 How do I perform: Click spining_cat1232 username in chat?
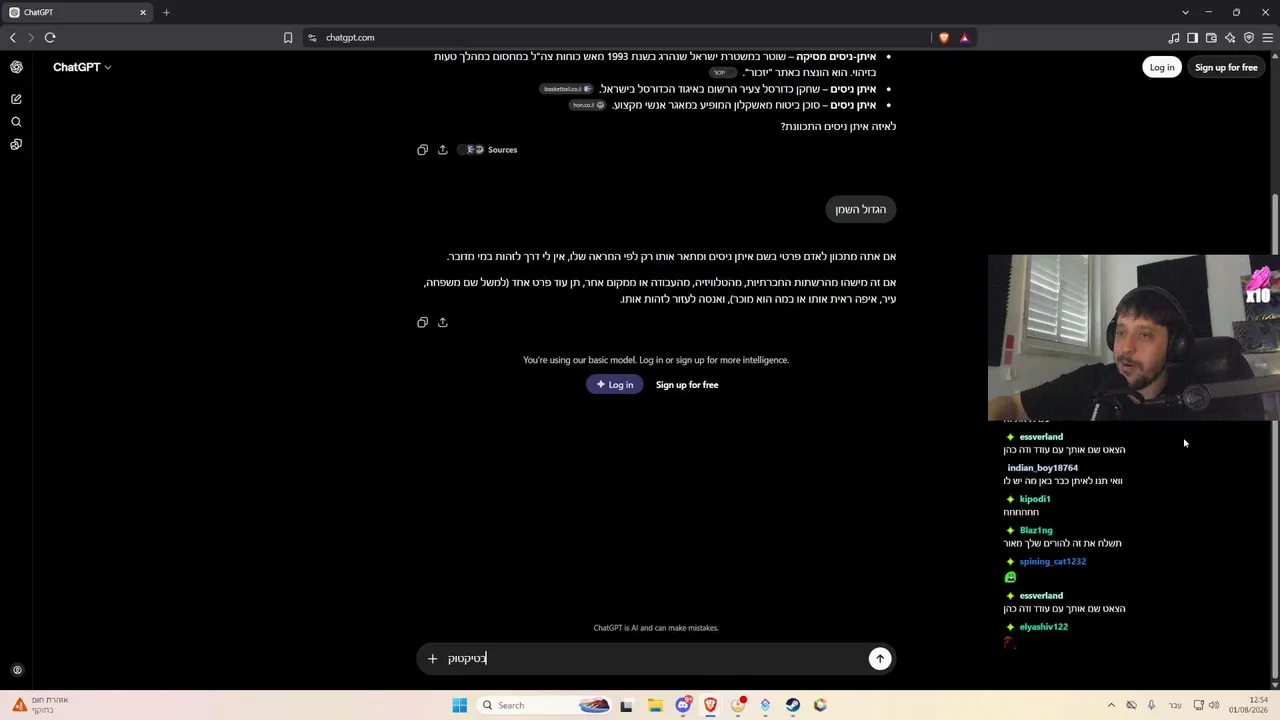(1053, 562)
